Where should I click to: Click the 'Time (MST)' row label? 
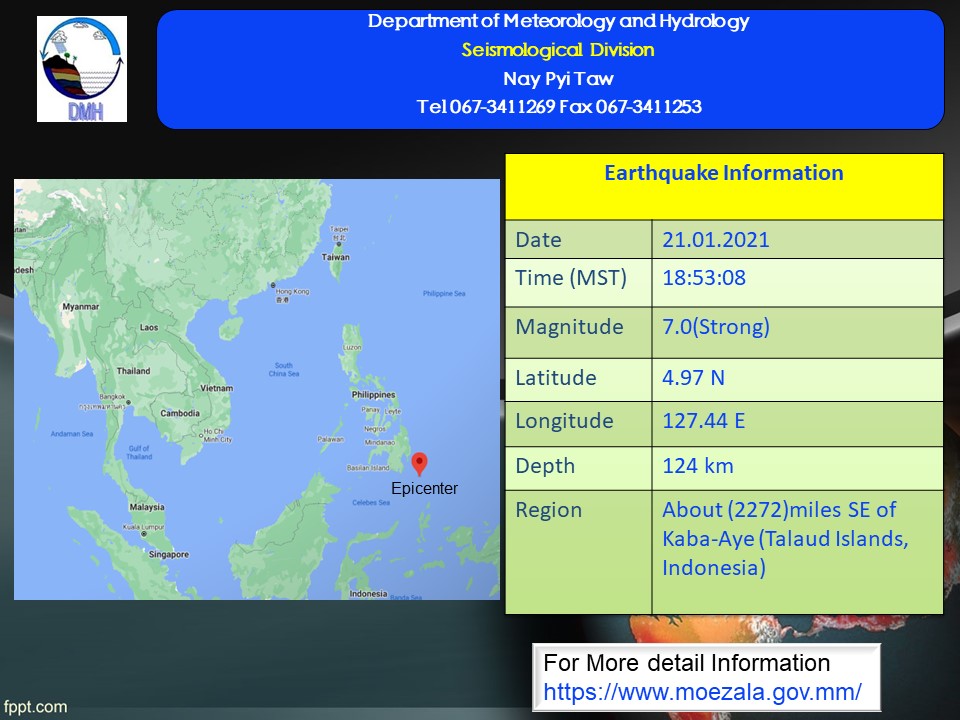coord(571,278)
